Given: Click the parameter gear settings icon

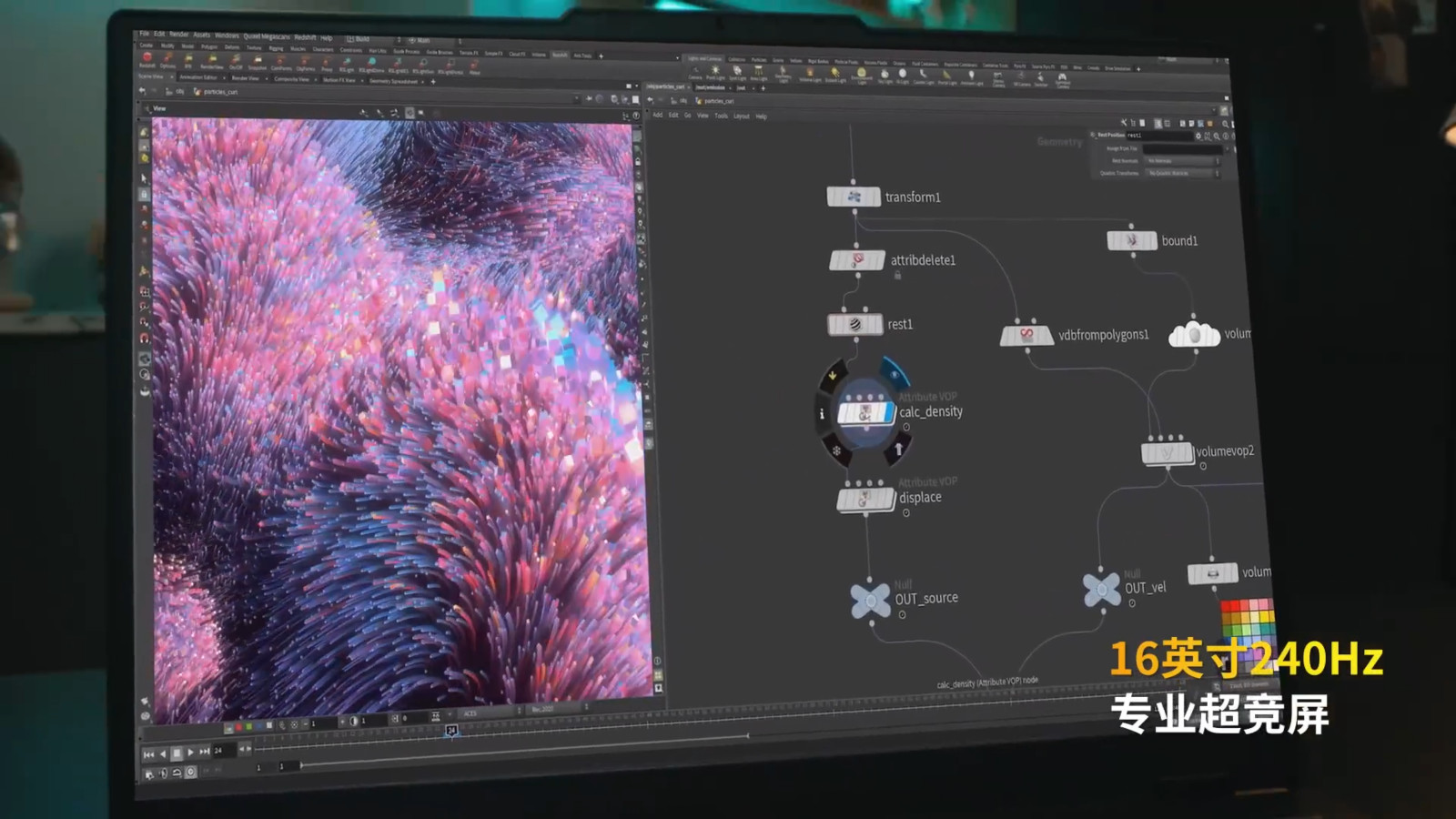Looking at the screenshot, I should (1198, 136).
